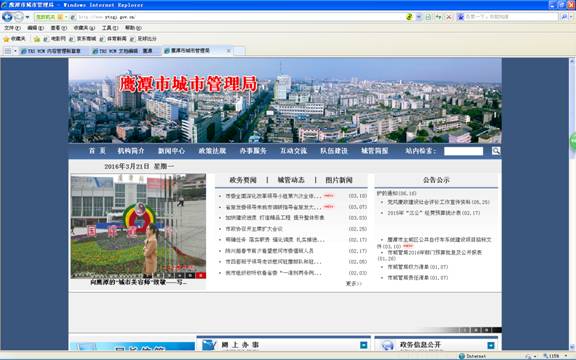Open the 文件 (File) menu

(12, 28)
